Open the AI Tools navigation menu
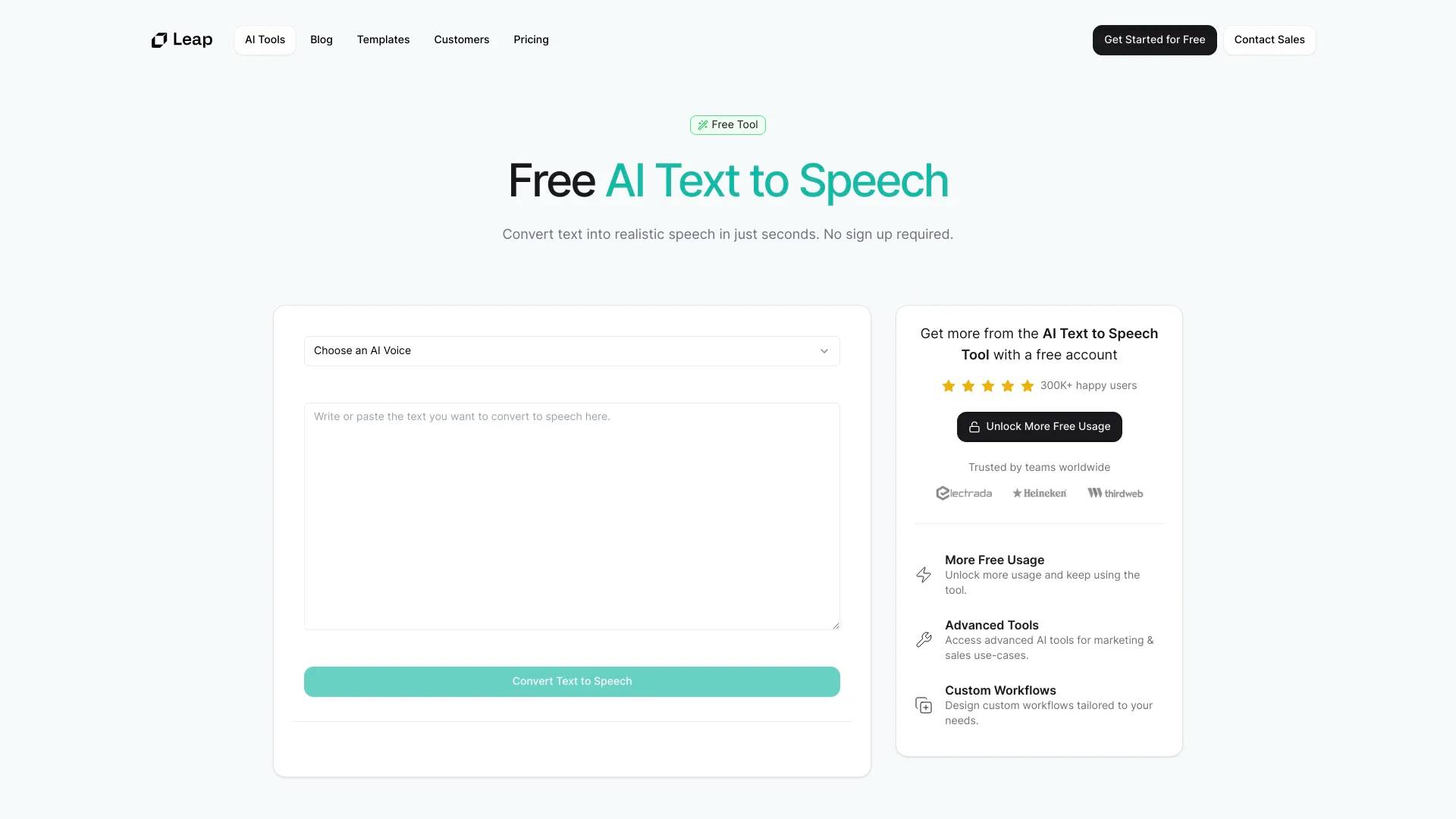1456x819 pixels. [x=264, y=40]
